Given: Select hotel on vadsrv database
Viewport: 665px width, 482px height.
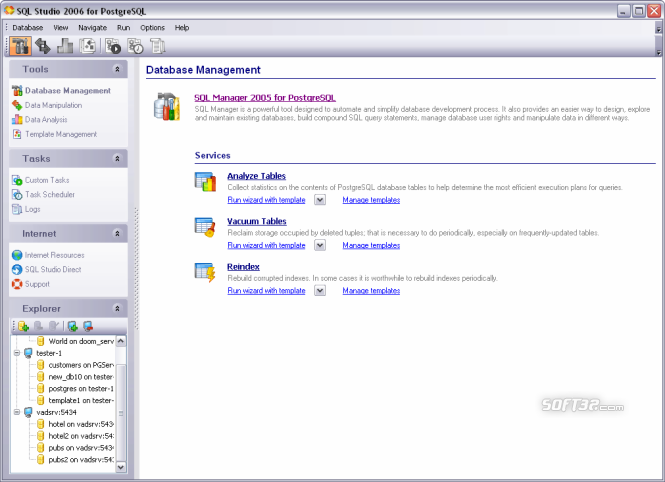Looking at the screenshot, I should (75, 424).
